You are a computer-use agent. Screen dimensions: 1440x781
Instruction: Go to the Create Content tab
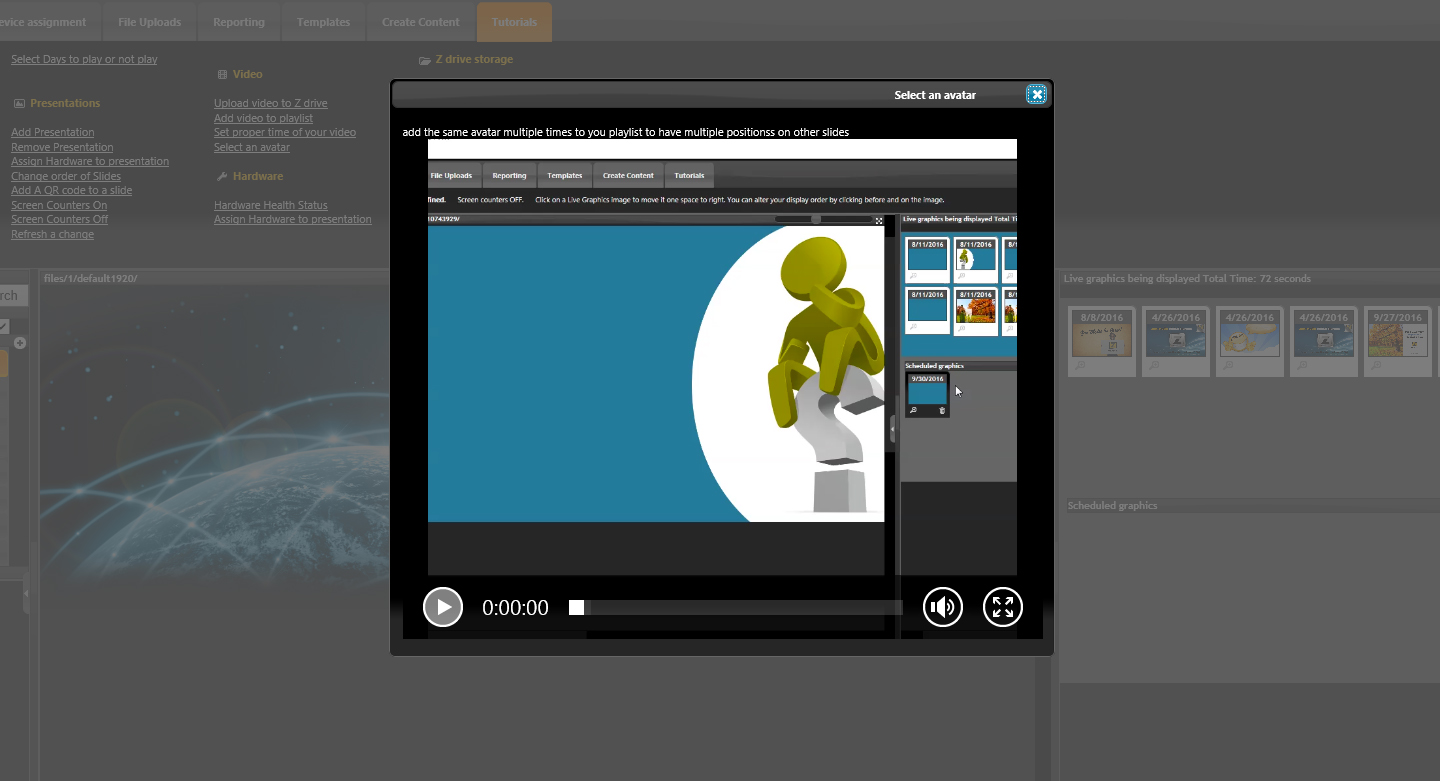click(421, 22)
